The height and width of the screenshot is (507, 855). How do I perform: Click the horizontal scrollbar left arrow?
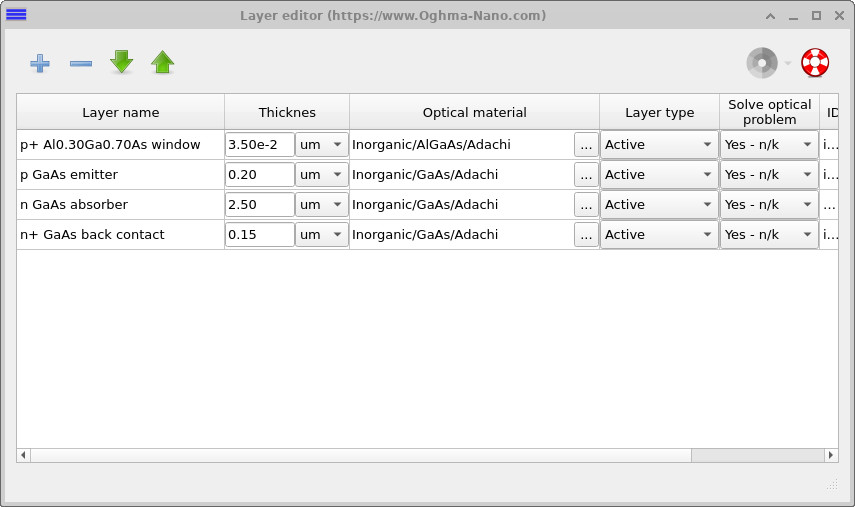coord(23,455)
